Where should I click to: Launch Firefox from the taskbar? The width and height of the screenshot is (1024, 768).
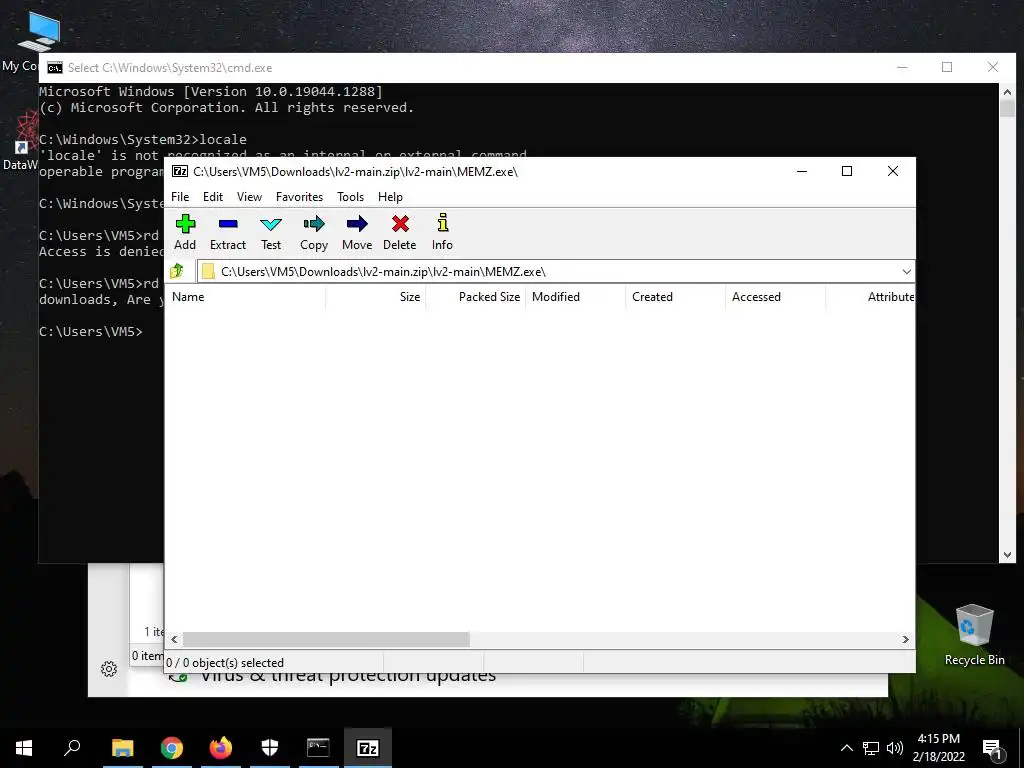point(221,748)
